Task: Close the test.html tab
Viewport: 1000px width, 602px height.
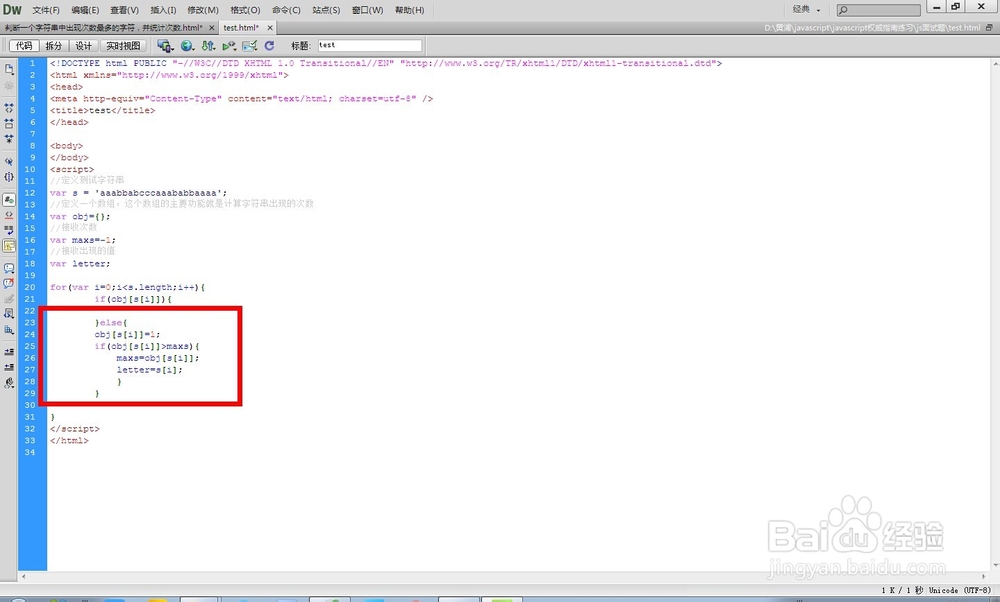Action: tap(270, 28)
